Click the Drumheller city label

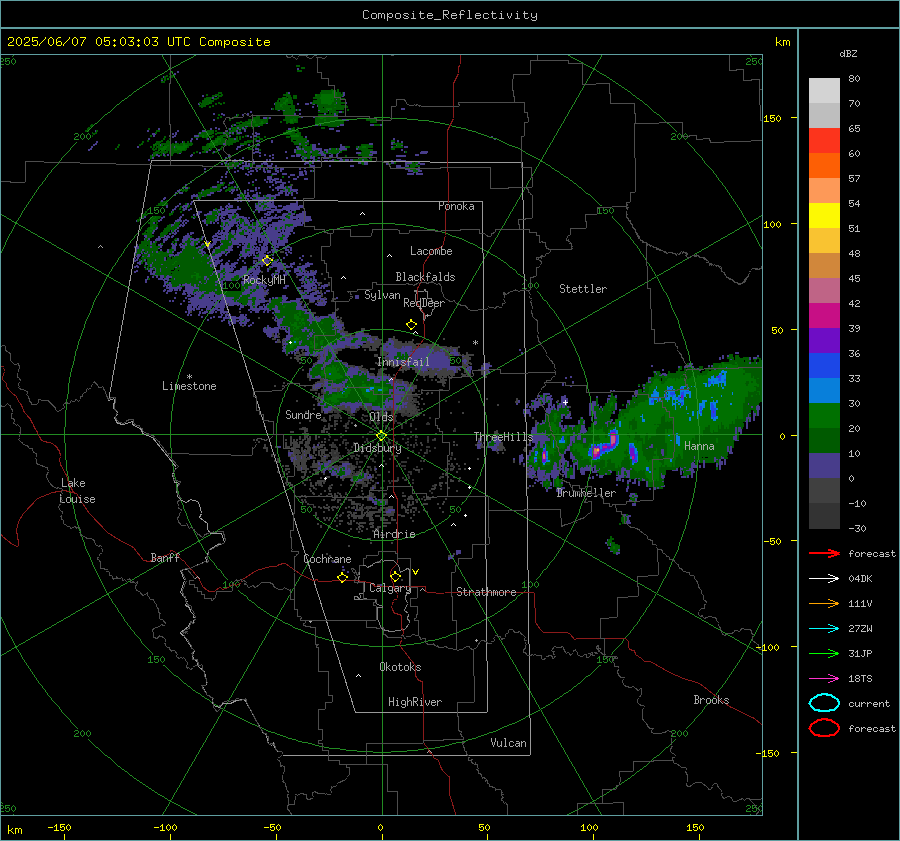pos(586,493)
